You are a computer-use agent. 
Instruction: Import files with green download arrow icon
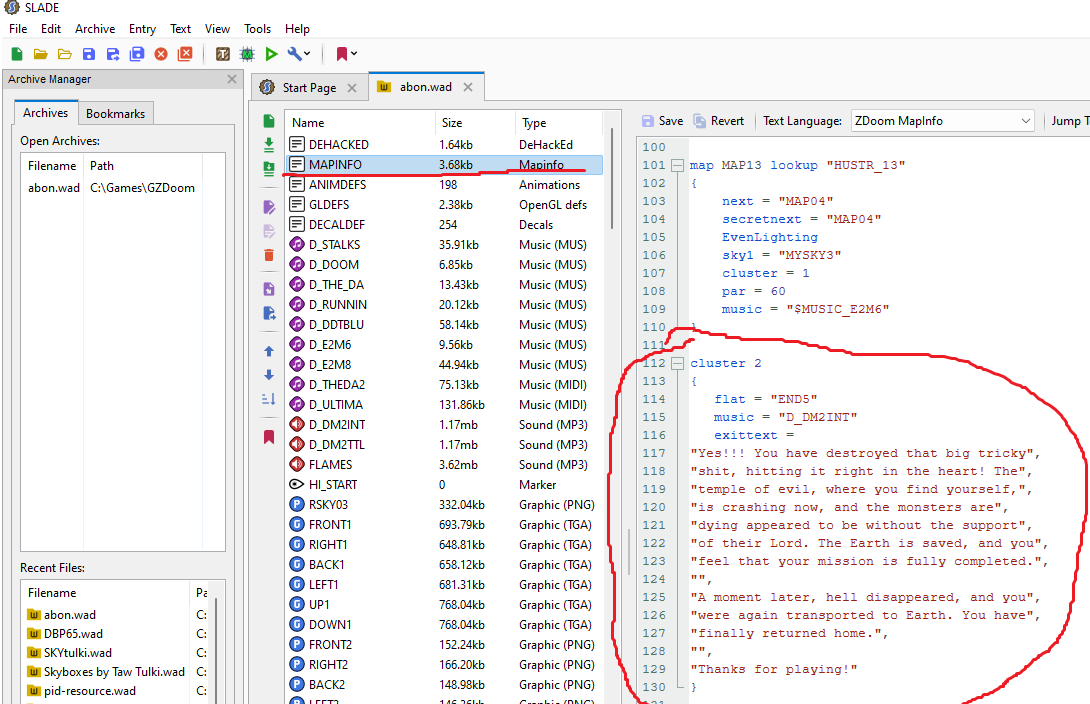268,144
